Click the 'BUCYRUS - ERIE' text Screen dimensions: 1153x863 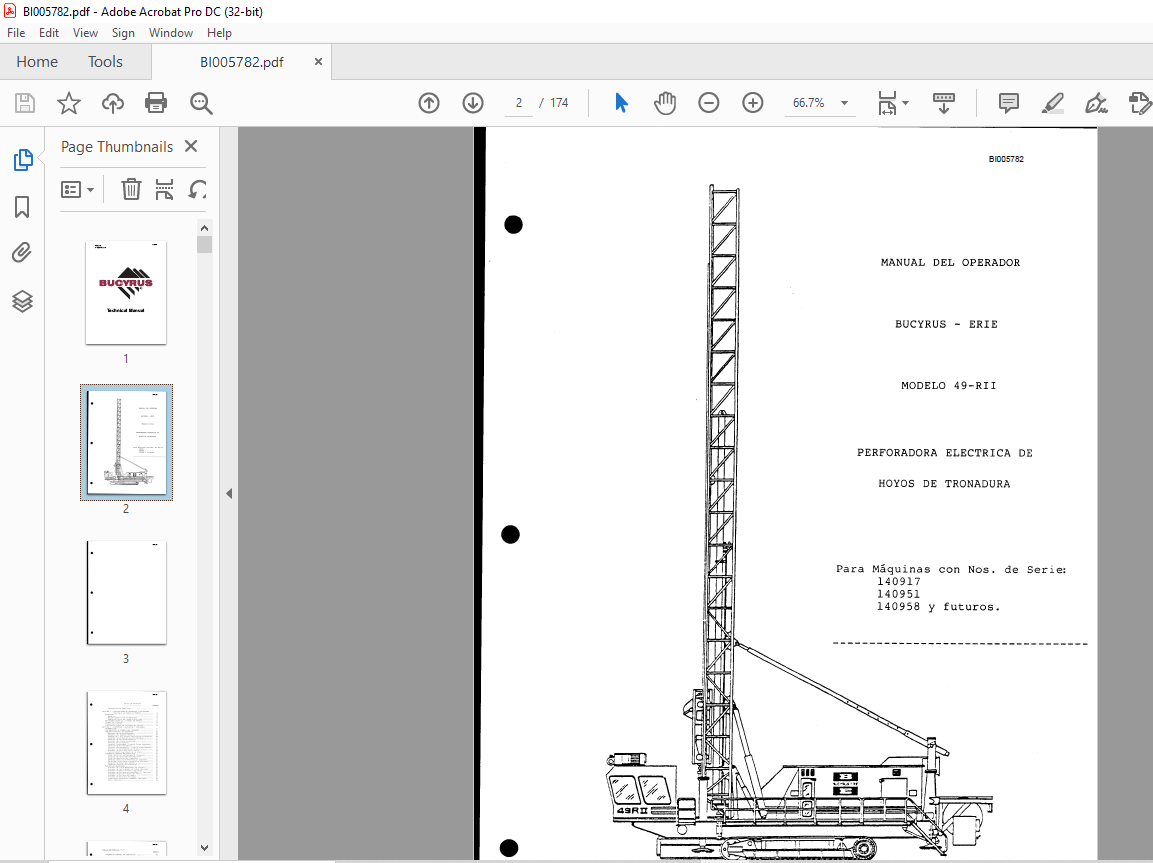tap(946, 324)
